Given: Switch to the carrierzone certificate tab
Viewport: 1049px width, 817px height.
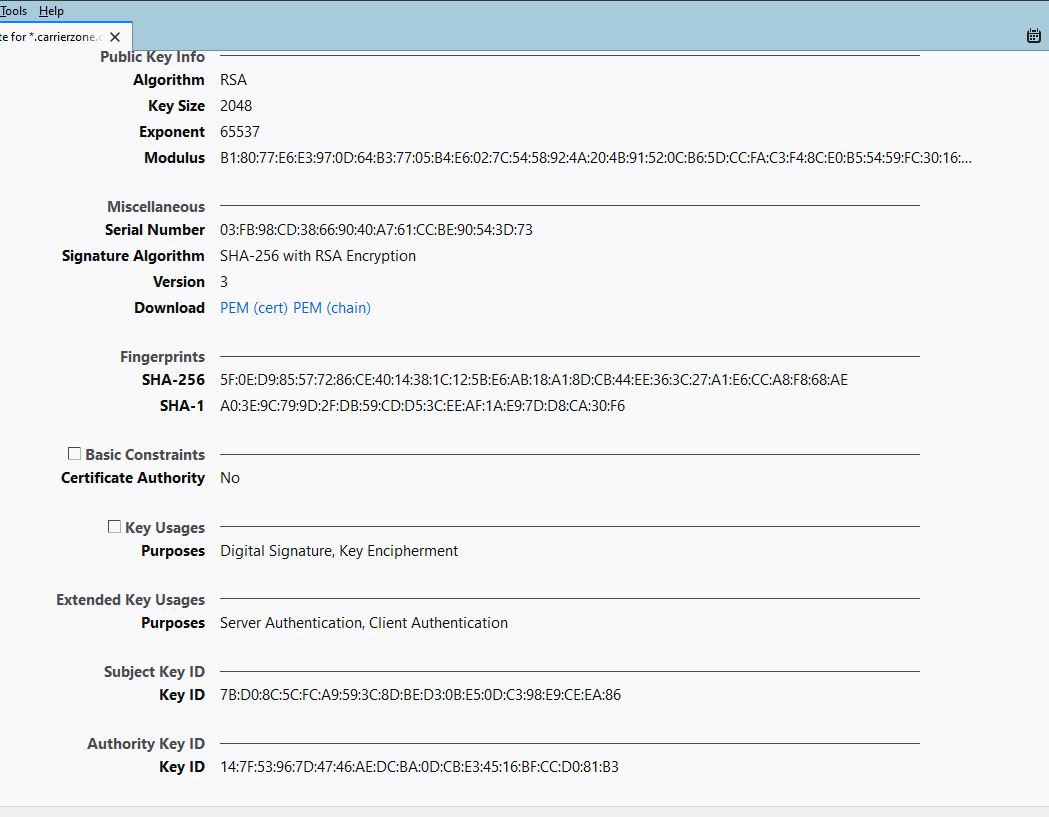Looking at the screenshot, I should (x=50, y=37).
